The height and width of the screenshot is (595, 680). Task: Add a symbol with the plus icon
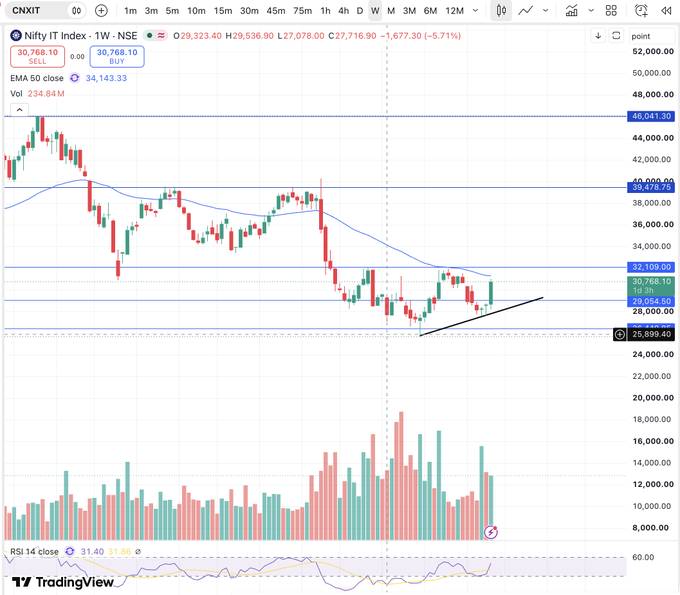101,10
